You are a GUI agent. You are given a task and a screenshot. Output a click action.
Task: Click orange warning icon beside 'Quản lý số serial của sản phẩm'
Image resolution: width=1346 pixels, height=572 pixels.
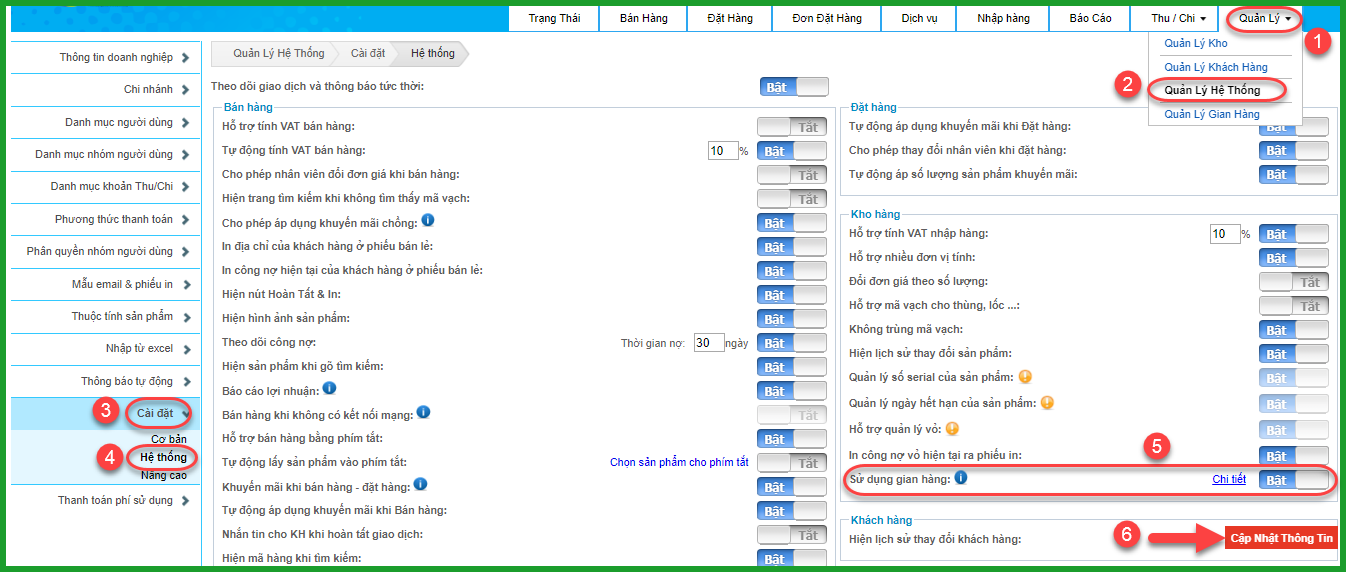click(1022, 377)
